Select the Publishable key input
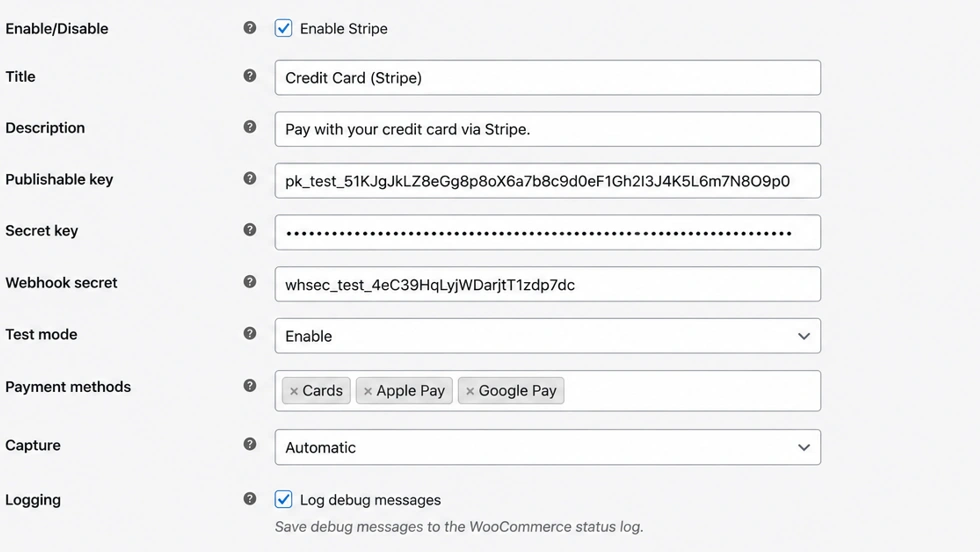 tap(548, 181)
